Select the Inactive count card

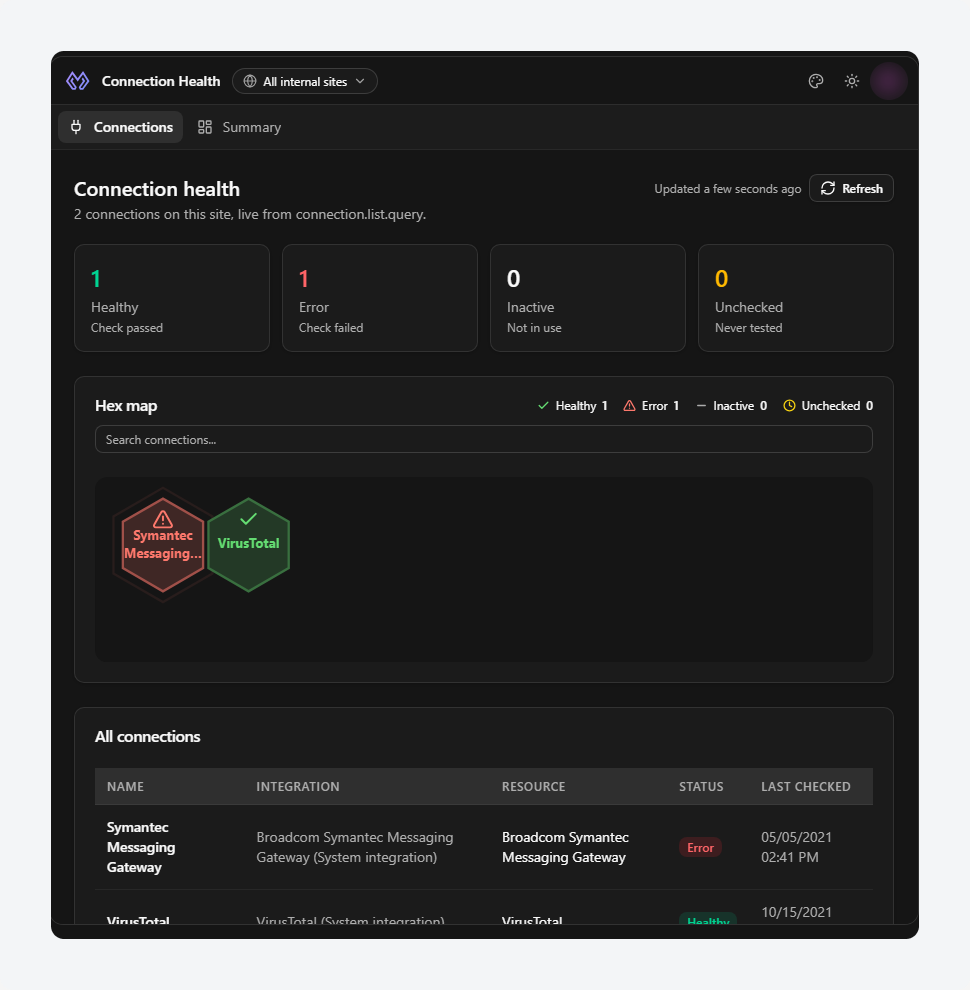587,298
